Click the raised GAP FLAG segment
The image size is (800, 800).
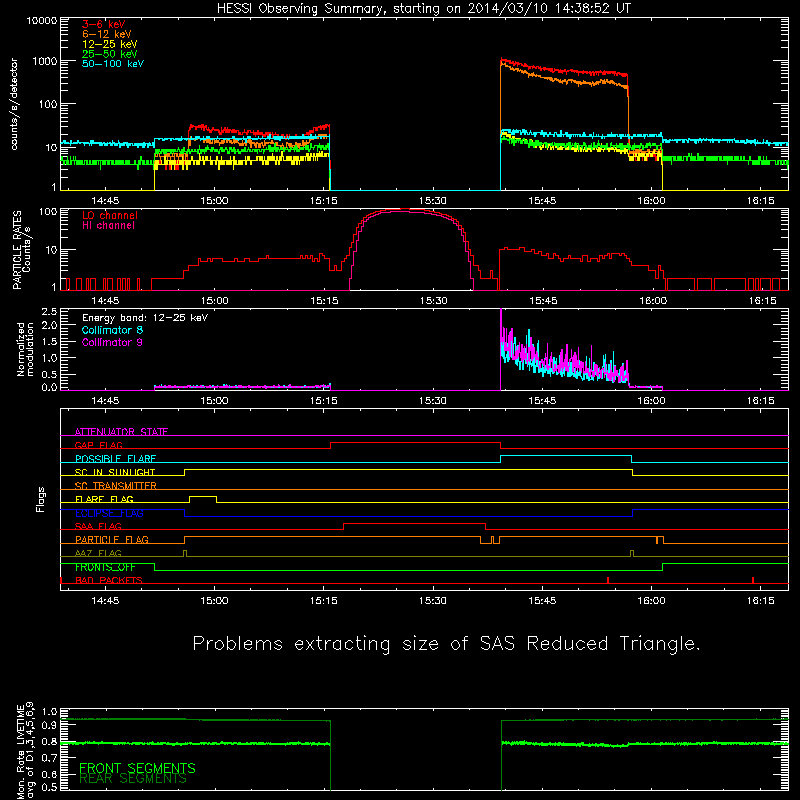tap(415, 443)
